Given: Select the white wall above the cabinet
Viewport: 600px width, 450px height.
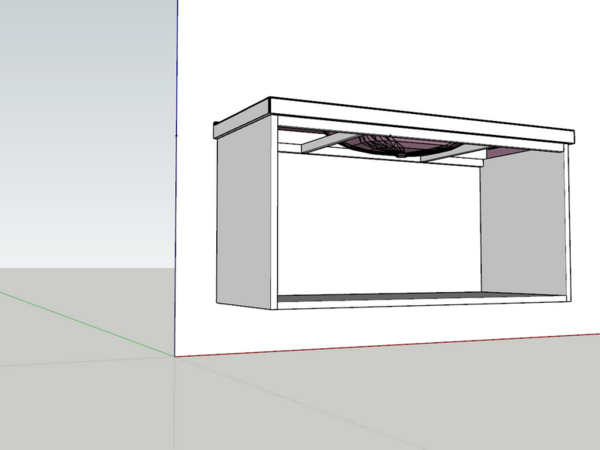Looking at the screenshot, I should tap(380, 50).
